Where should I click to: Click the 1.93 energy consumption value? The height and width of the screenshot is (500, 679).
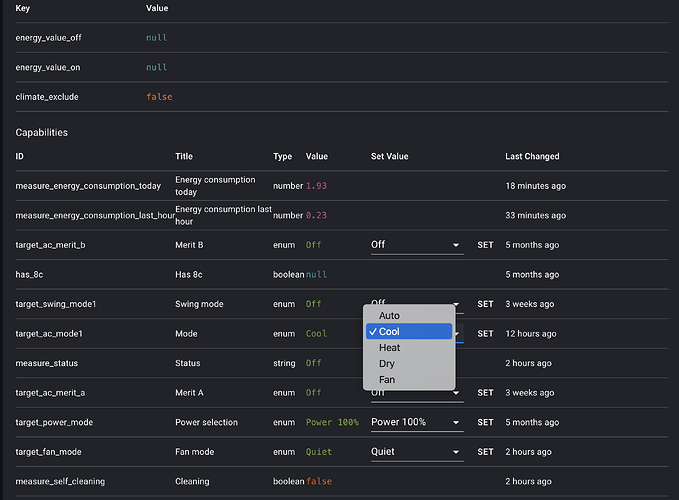[316, 186]
